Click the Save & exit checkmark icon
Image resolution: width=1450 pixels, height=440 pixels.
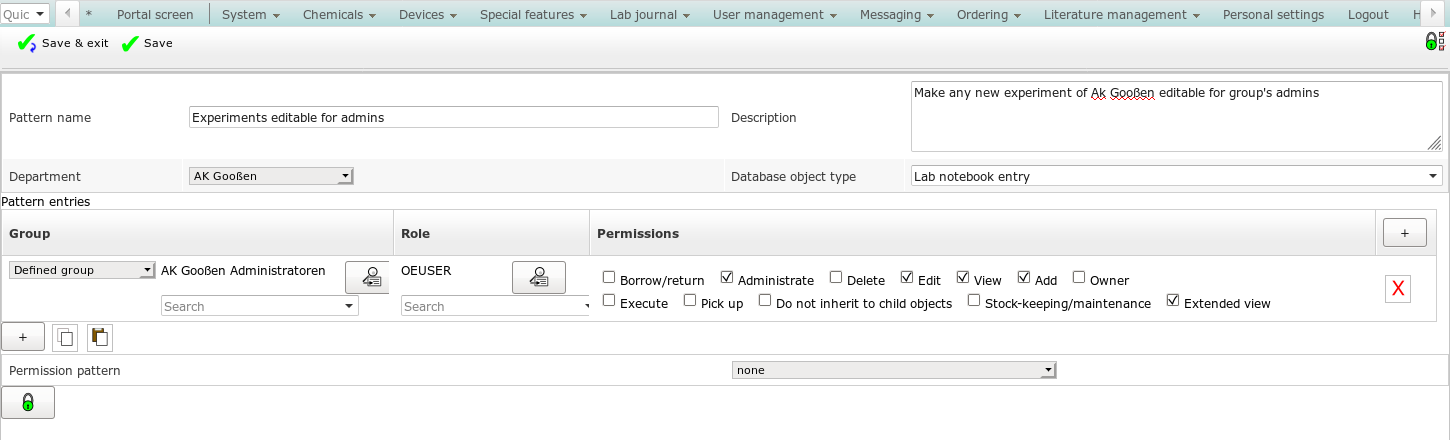pyautogui.click(x=27, y=44)
